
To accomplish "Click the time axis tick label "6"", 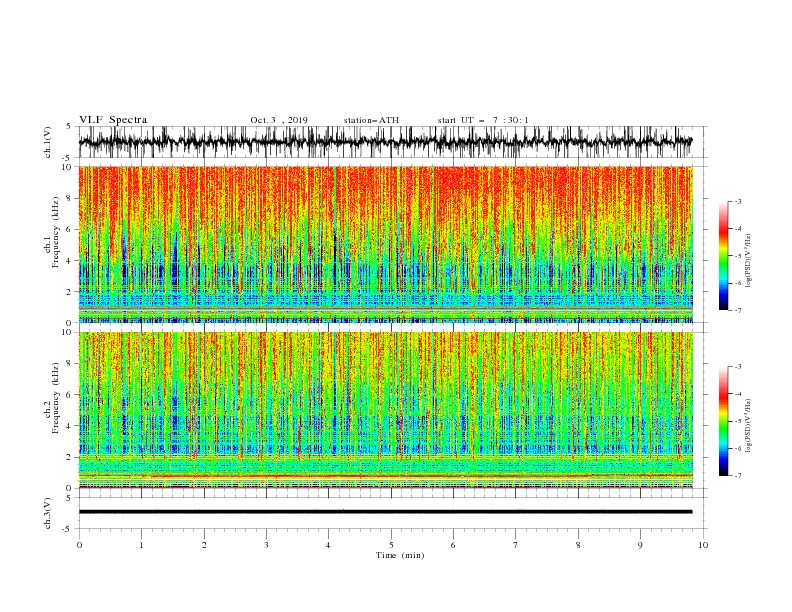I will tap(453, 545).
